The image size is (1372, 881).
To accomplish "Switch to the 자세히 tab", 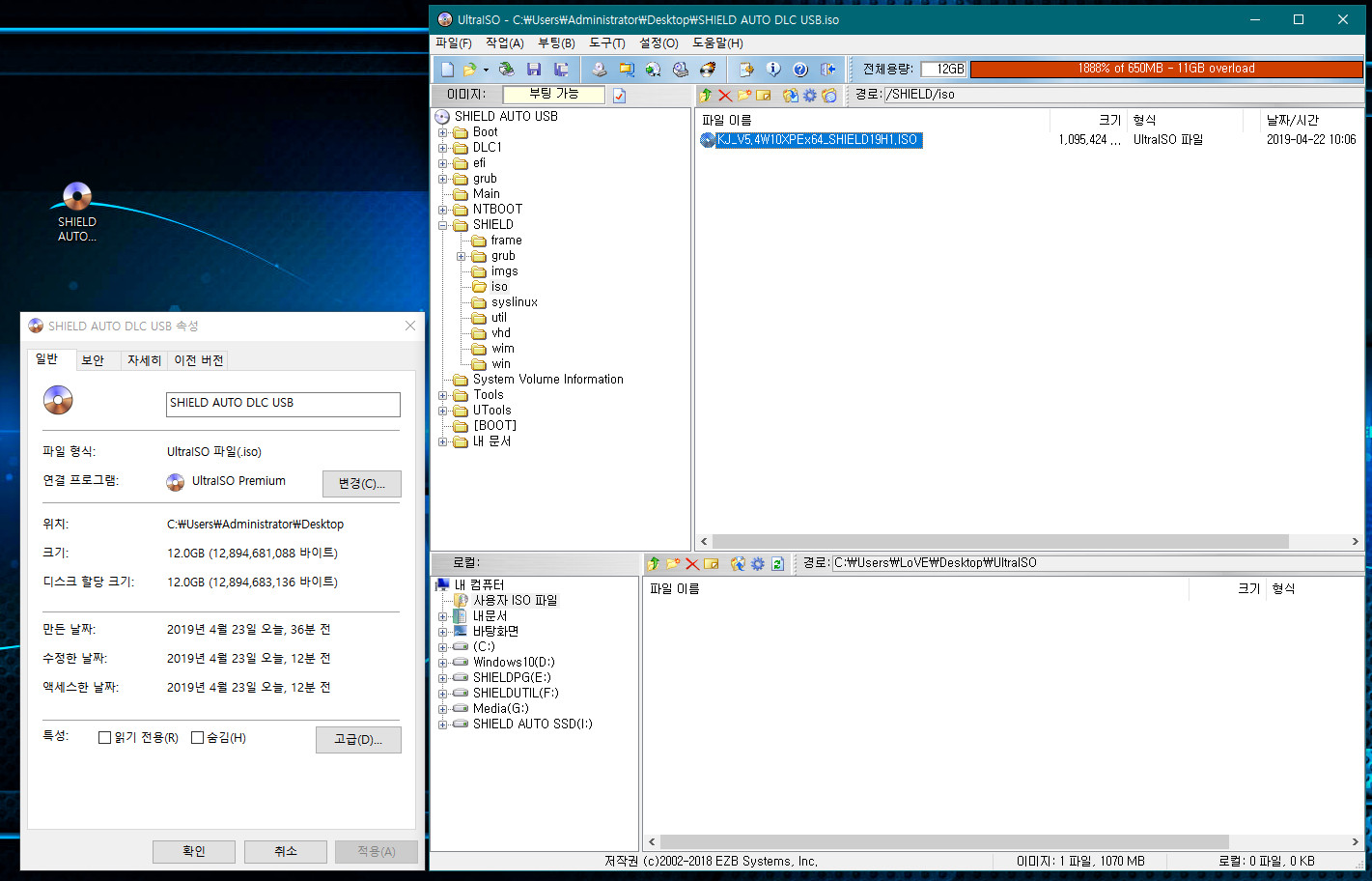I will [144, 360].
